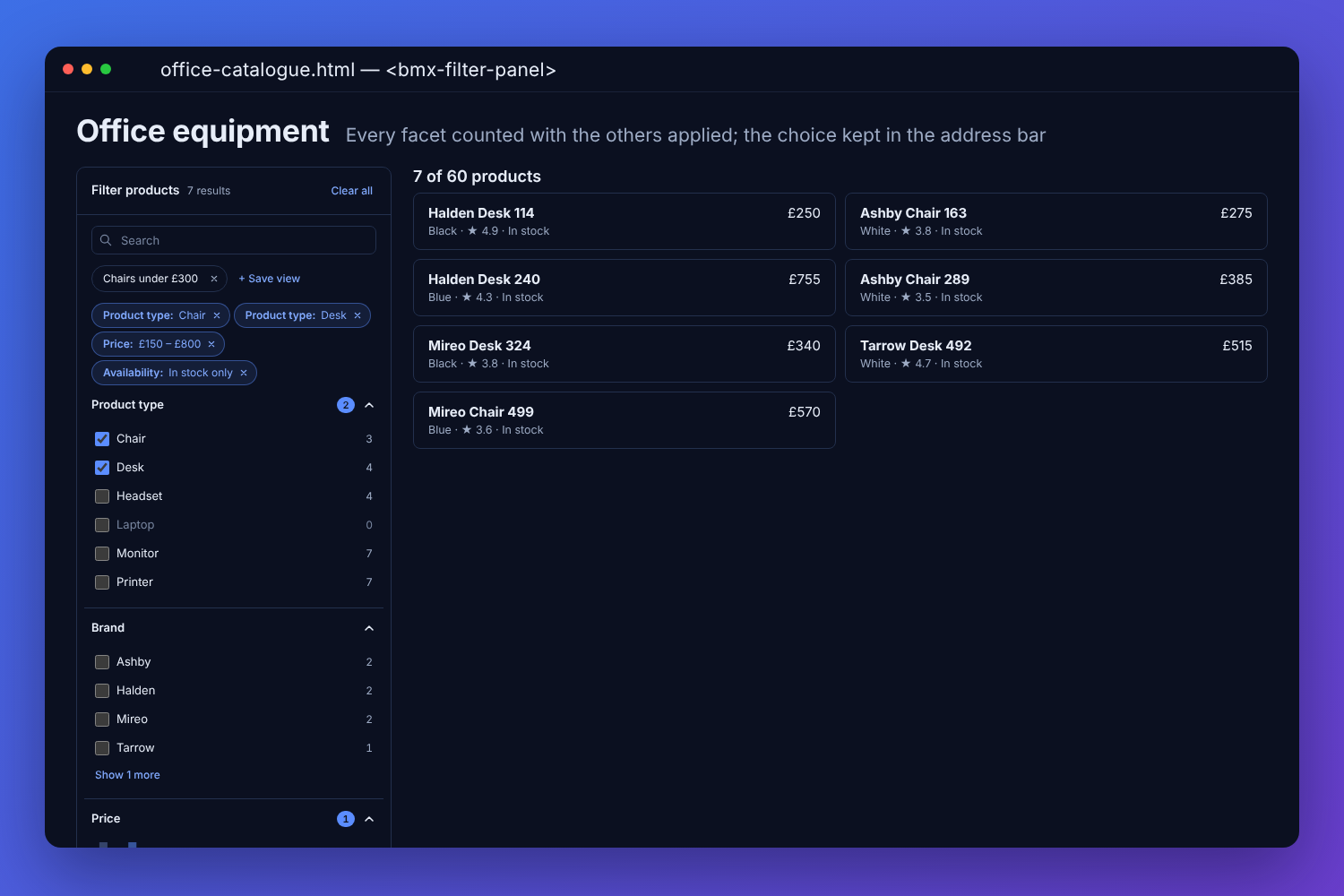Remove the In stock only availability chip
Image resolution: width=1344 pixels, height=896 pixels.
(x=244, y=373)
